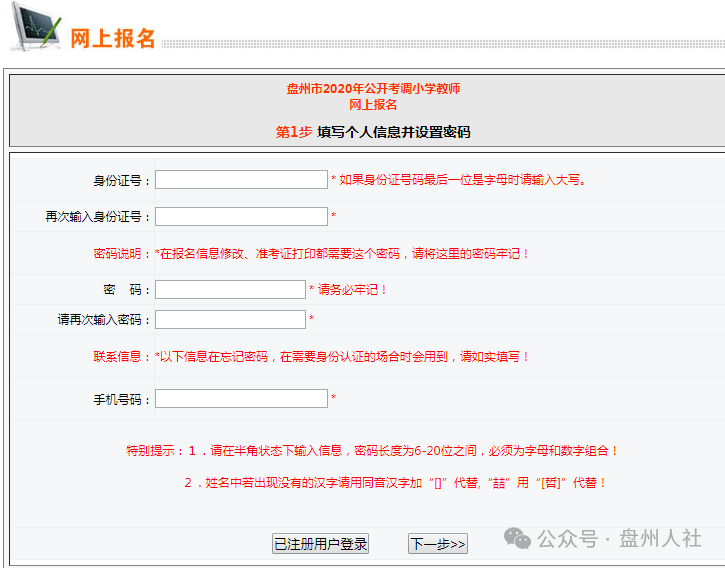Click the 公众号 · 盘州人社 watermark text
Viewport: 725px width, 568px height.
click(x=619, y=538)
